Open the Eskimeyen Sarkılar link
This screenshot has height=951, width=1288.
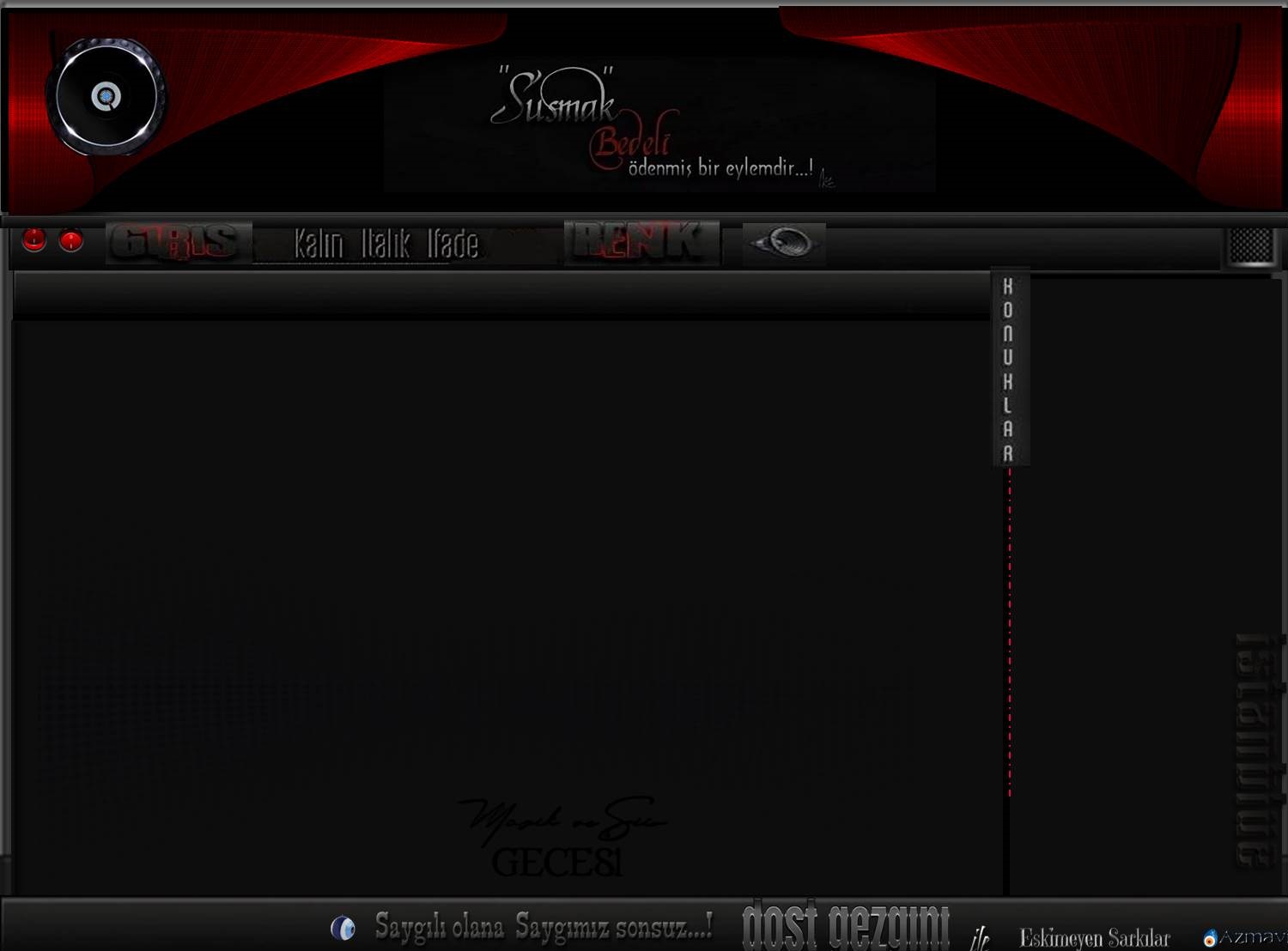click(x=1094, y=937)
